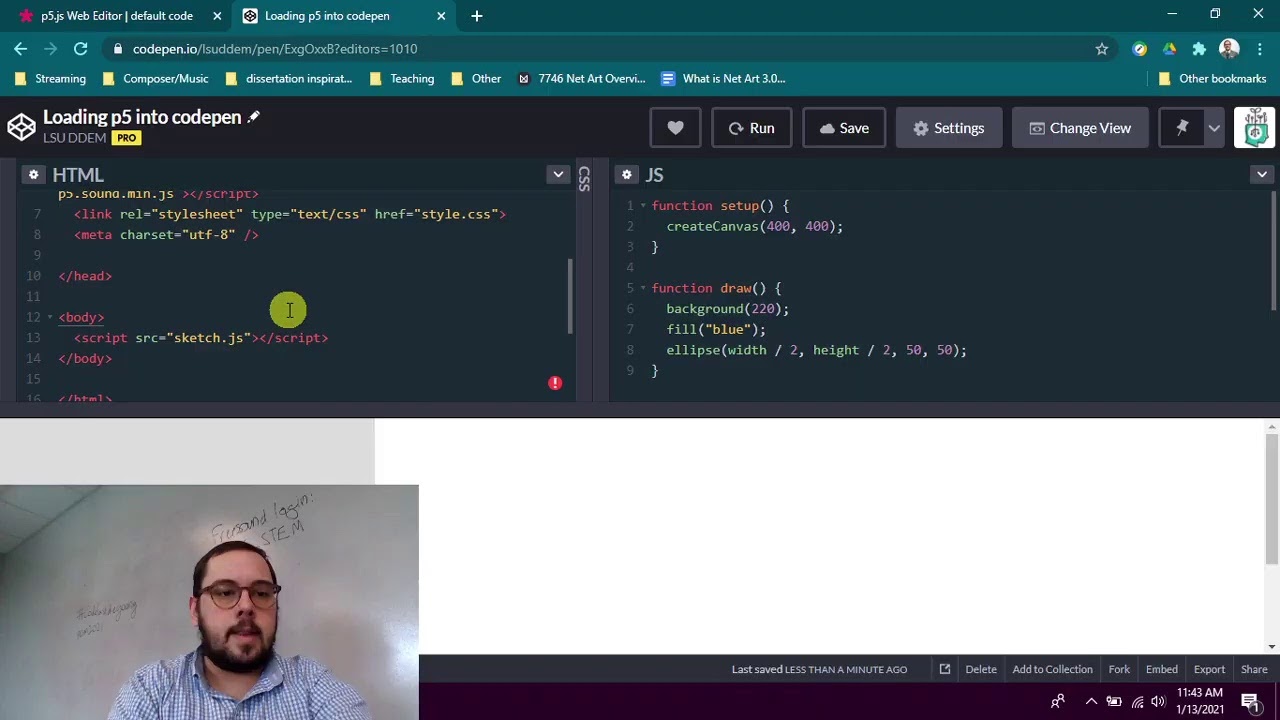Click the fill("blue") code line
Image resolution: width=1280 pixels, height=720 pixels.
pyautogui.click(x=716, y=329)
